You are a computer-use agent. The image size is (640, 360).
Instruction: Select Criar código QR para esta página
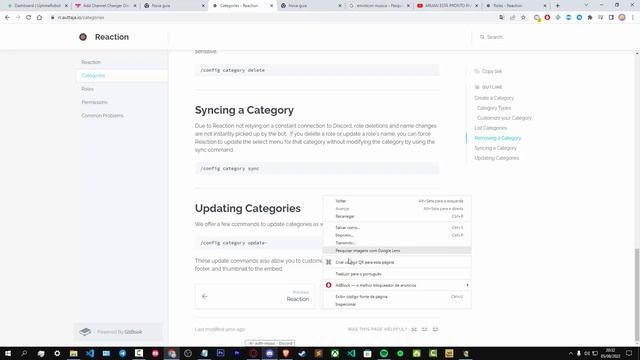[x=397, y=262]
